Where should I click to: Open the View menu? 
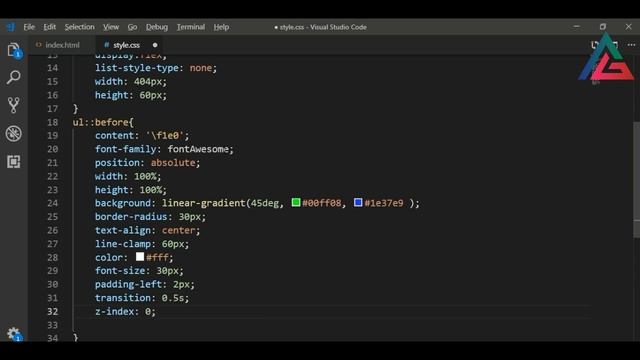click(x=111, y=27)
